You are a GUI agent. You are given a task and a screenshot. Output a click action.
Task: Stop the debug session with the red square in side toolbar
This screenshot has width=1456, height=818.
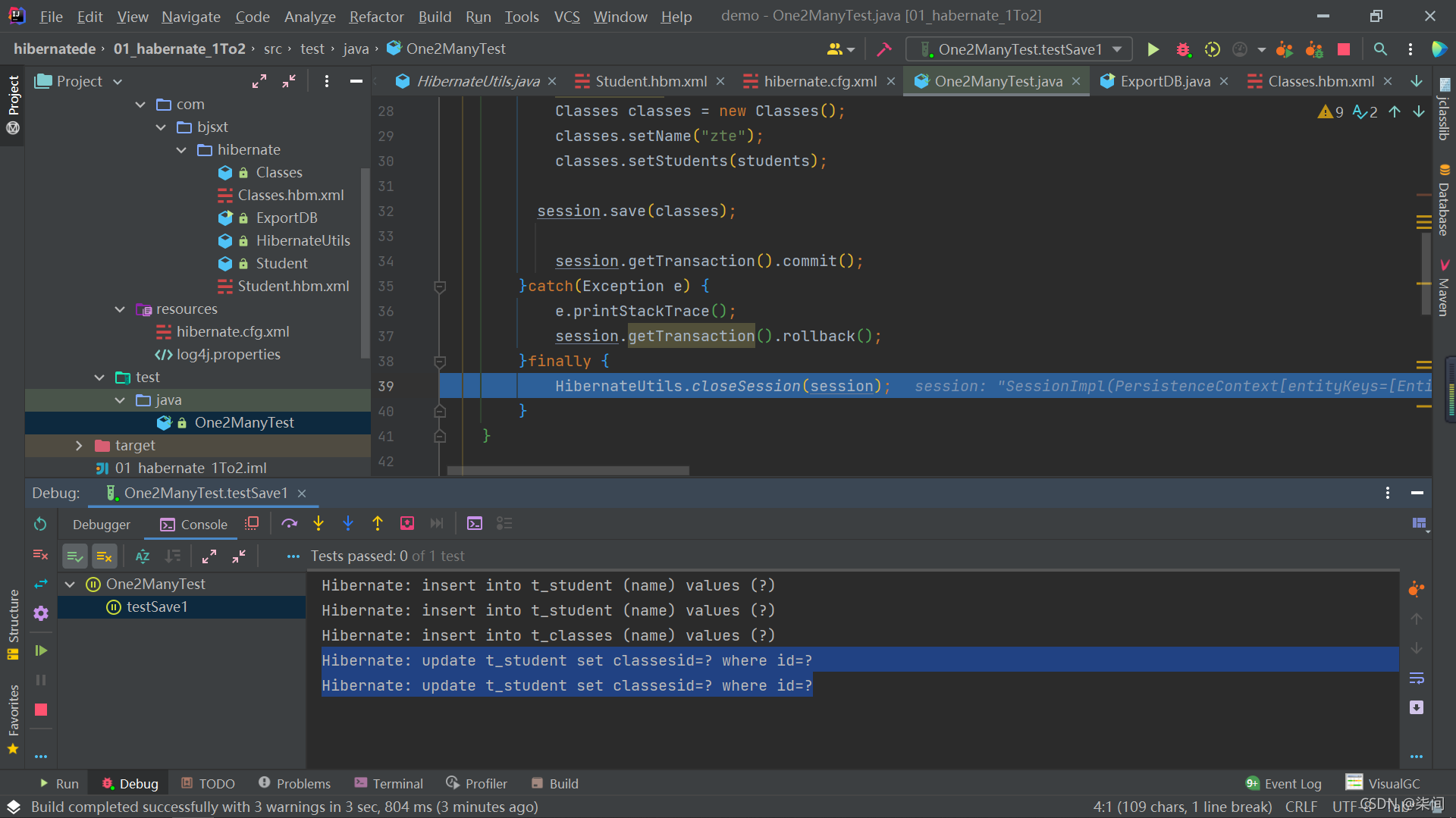click(41, 710)
